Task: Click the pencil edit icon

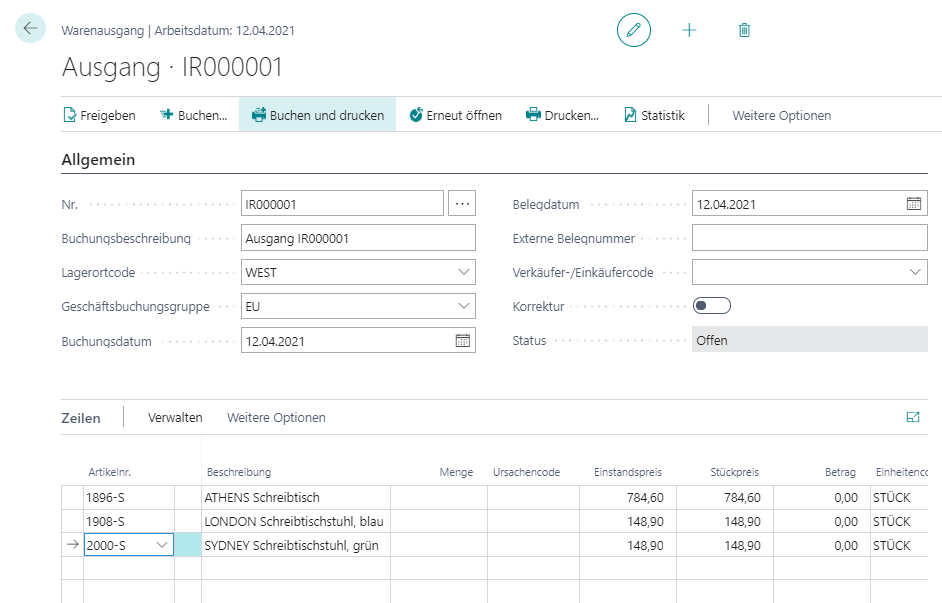Action: (633, 30)
